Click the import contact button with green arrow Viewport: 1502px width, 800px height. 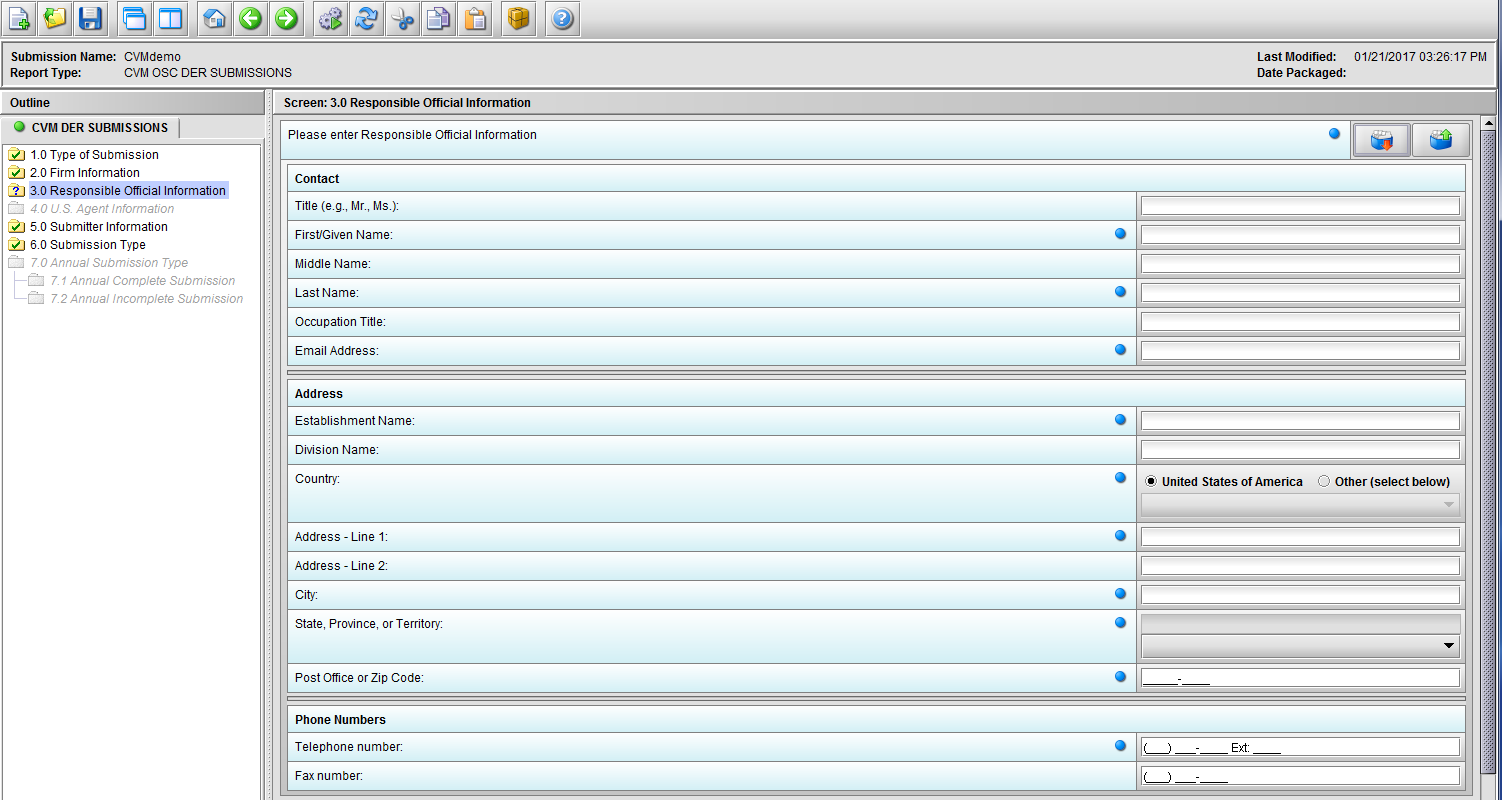coord(1441,141)
